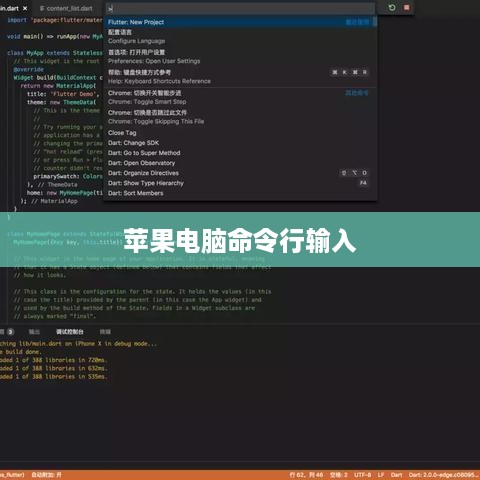This screenshot has width=480, height=480.
Task: Click the 'always marked final' comment line
Action: [x=55, y=316]
